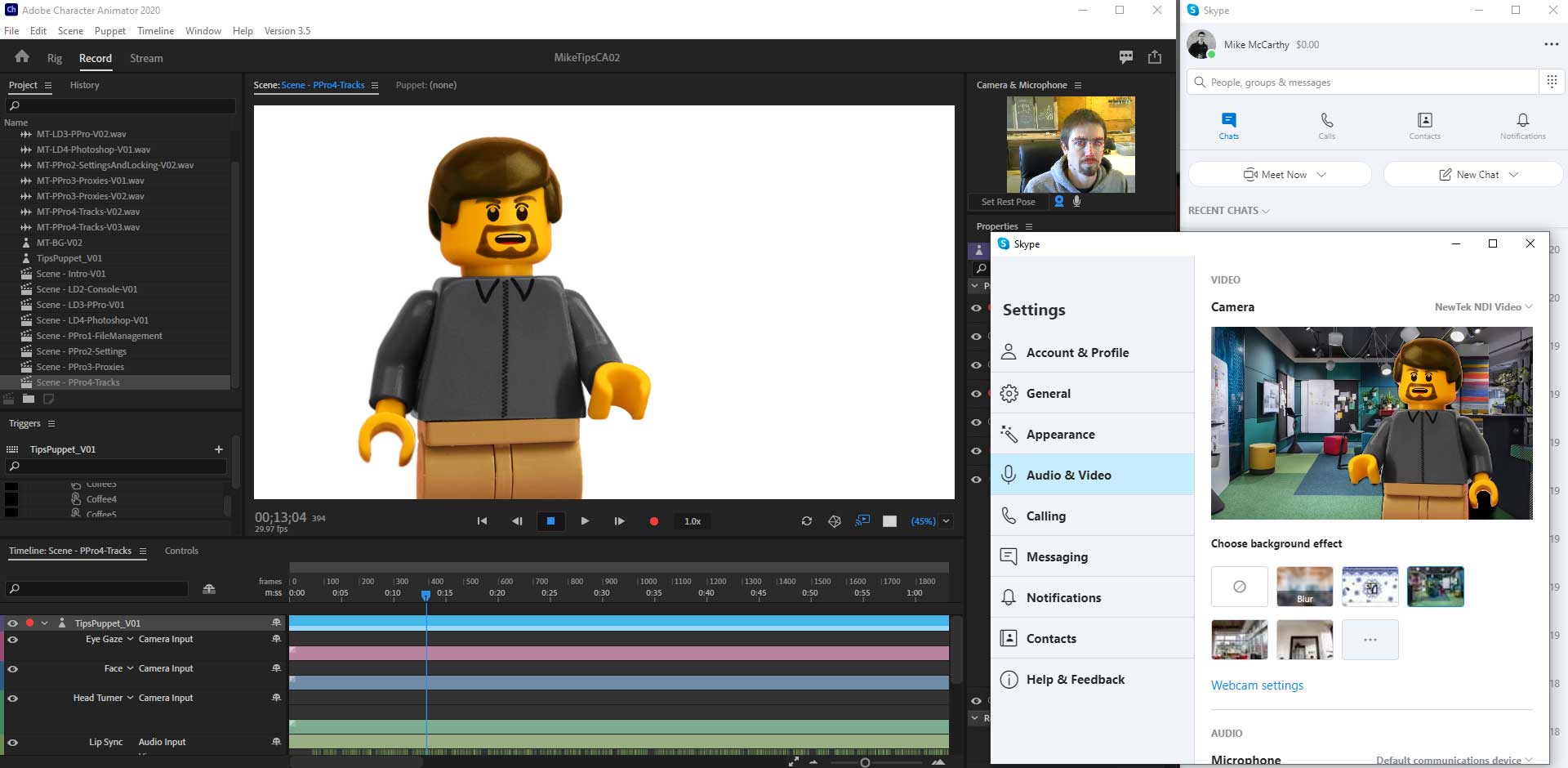Open Eye Gaze dropdown arrow

pyautogui.click(x=130, y=639)
